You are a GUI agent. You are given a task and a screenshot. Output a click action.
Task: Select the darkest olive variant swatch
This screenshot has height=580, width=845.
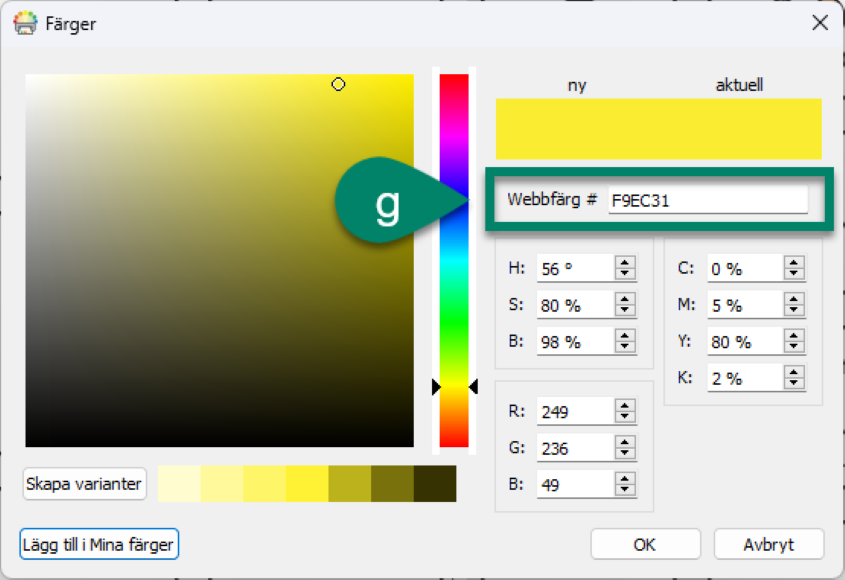[x=434, y=484]
